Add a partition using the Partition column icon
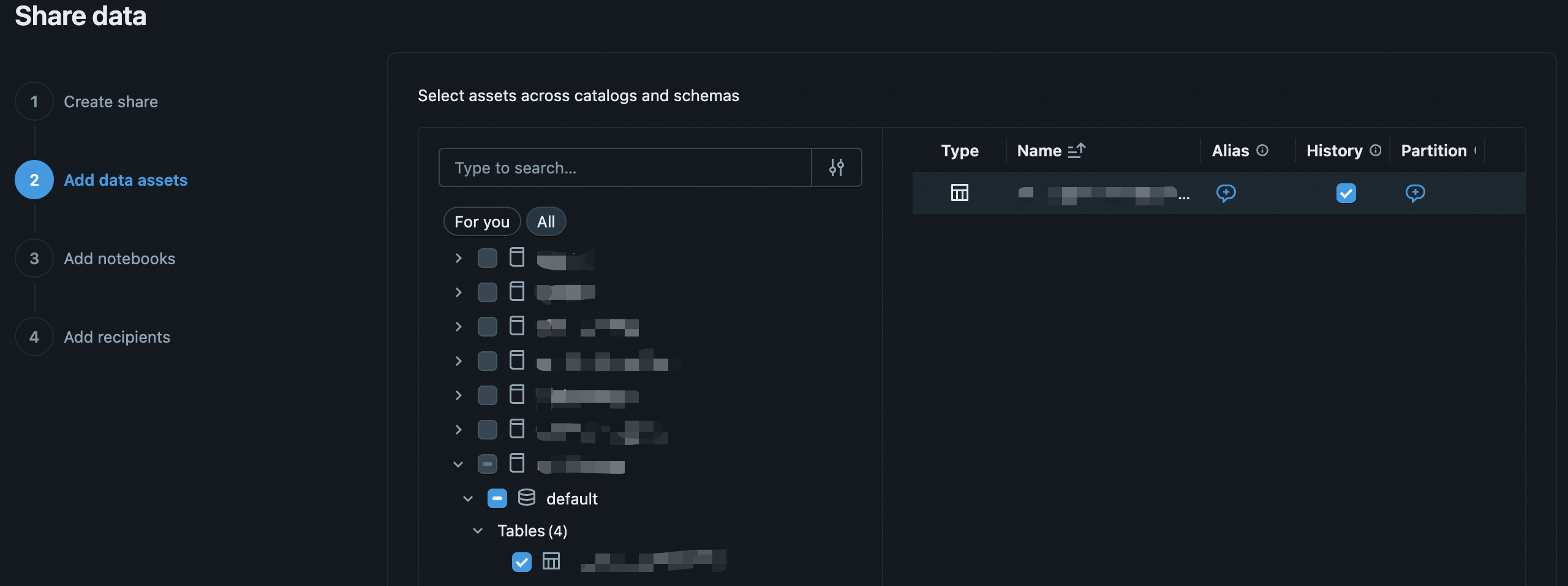Image resolution: width=1568 pixels, height=586 pixels. pyautogui.click(x=1415, y=193)
